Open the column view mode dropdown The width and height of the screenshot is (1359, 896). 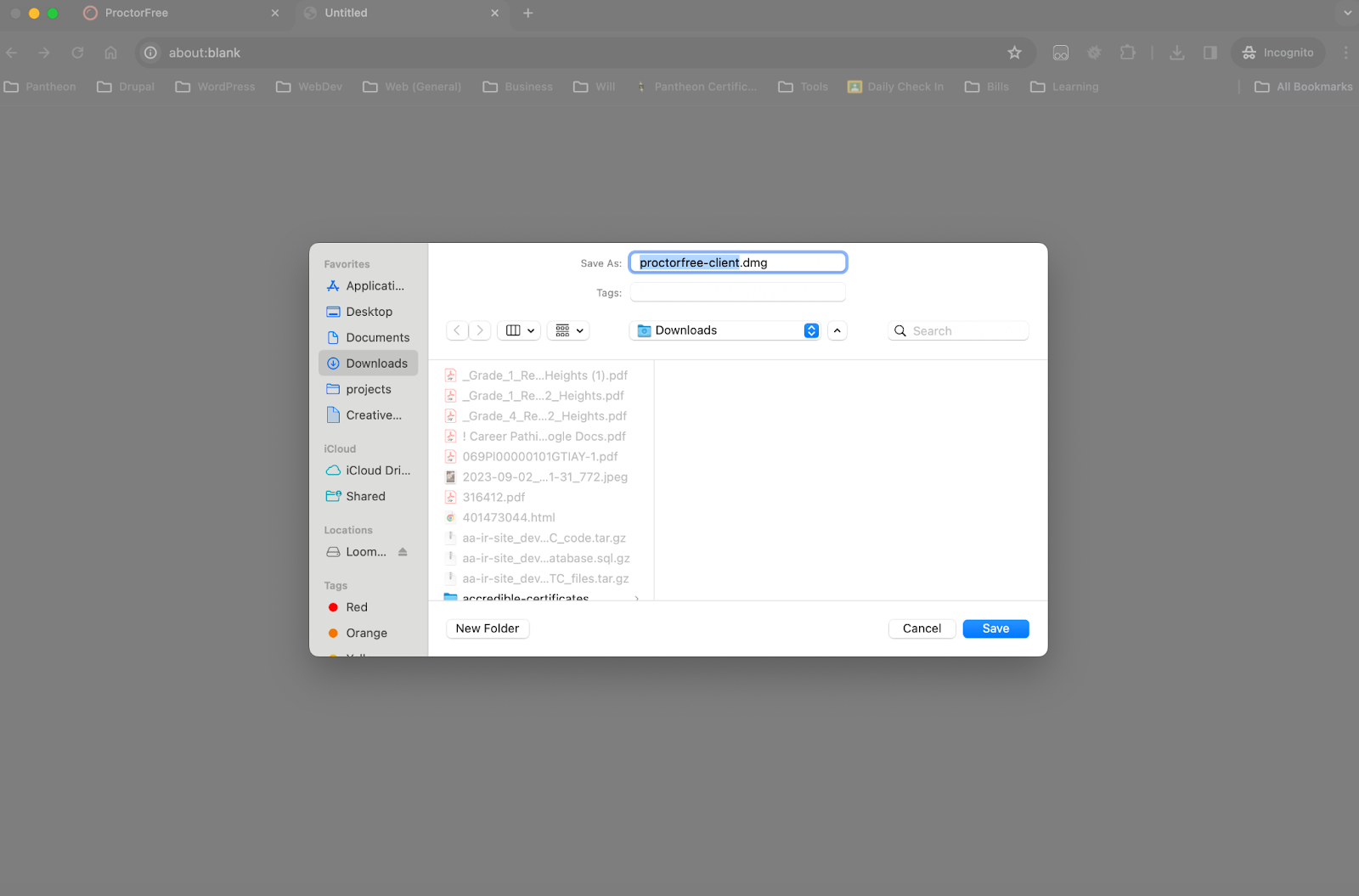[x=520, y=330]
